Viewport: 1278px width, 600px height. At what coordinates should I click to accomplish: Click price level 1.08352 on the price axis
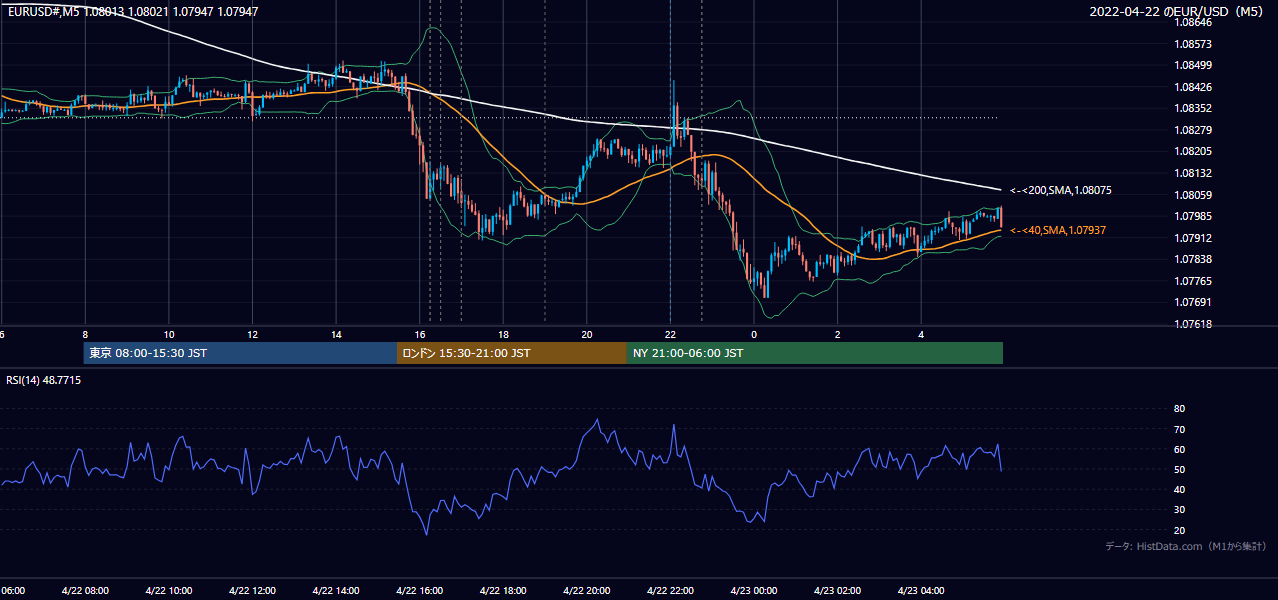coord(1194,108)
